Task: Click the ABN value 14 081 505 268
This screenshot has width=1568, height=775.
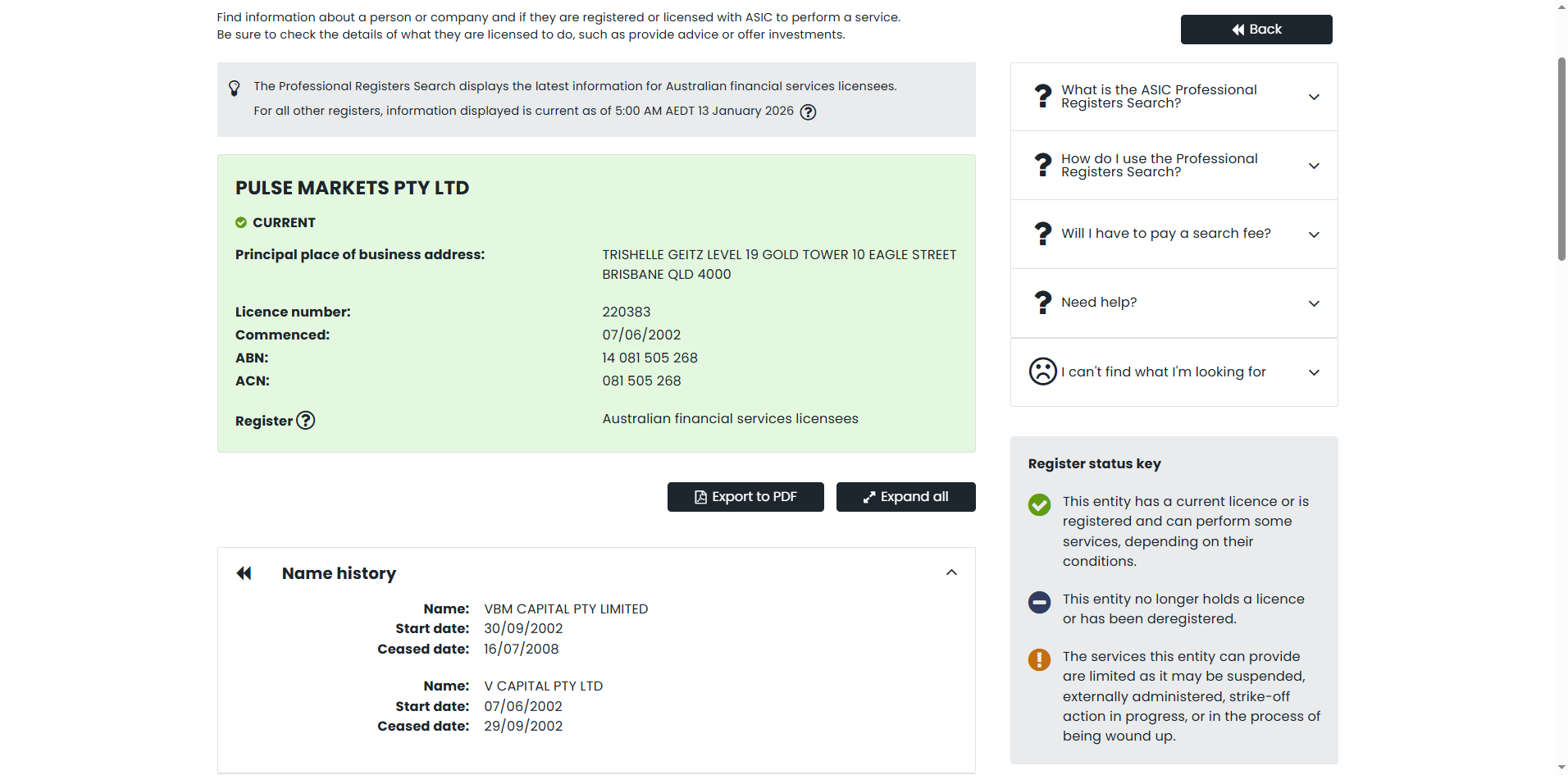Action: (650, 358)
